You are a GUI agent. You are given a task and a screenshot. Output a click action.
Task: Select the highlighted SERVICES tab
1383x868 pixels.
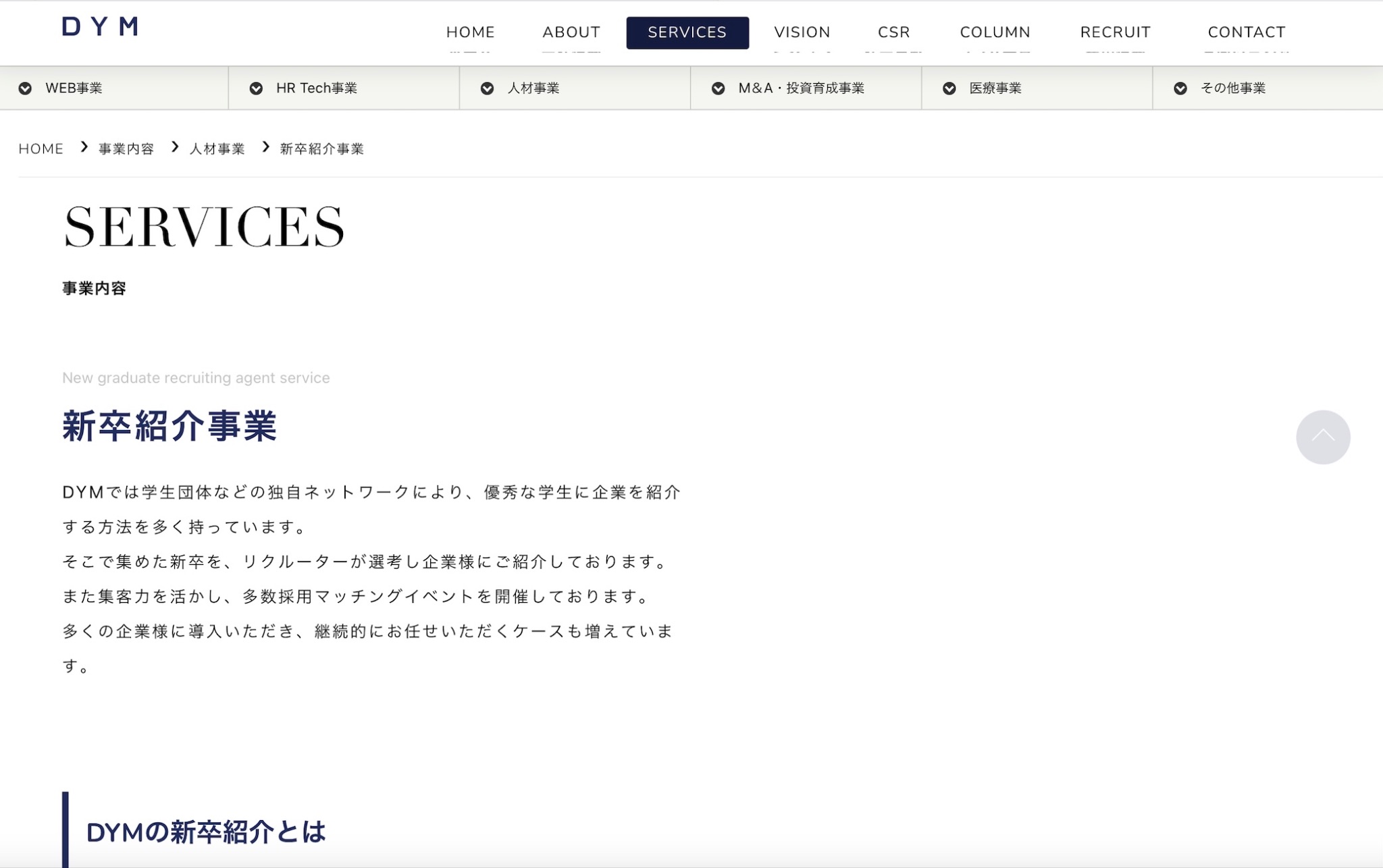tap(687, 32)
